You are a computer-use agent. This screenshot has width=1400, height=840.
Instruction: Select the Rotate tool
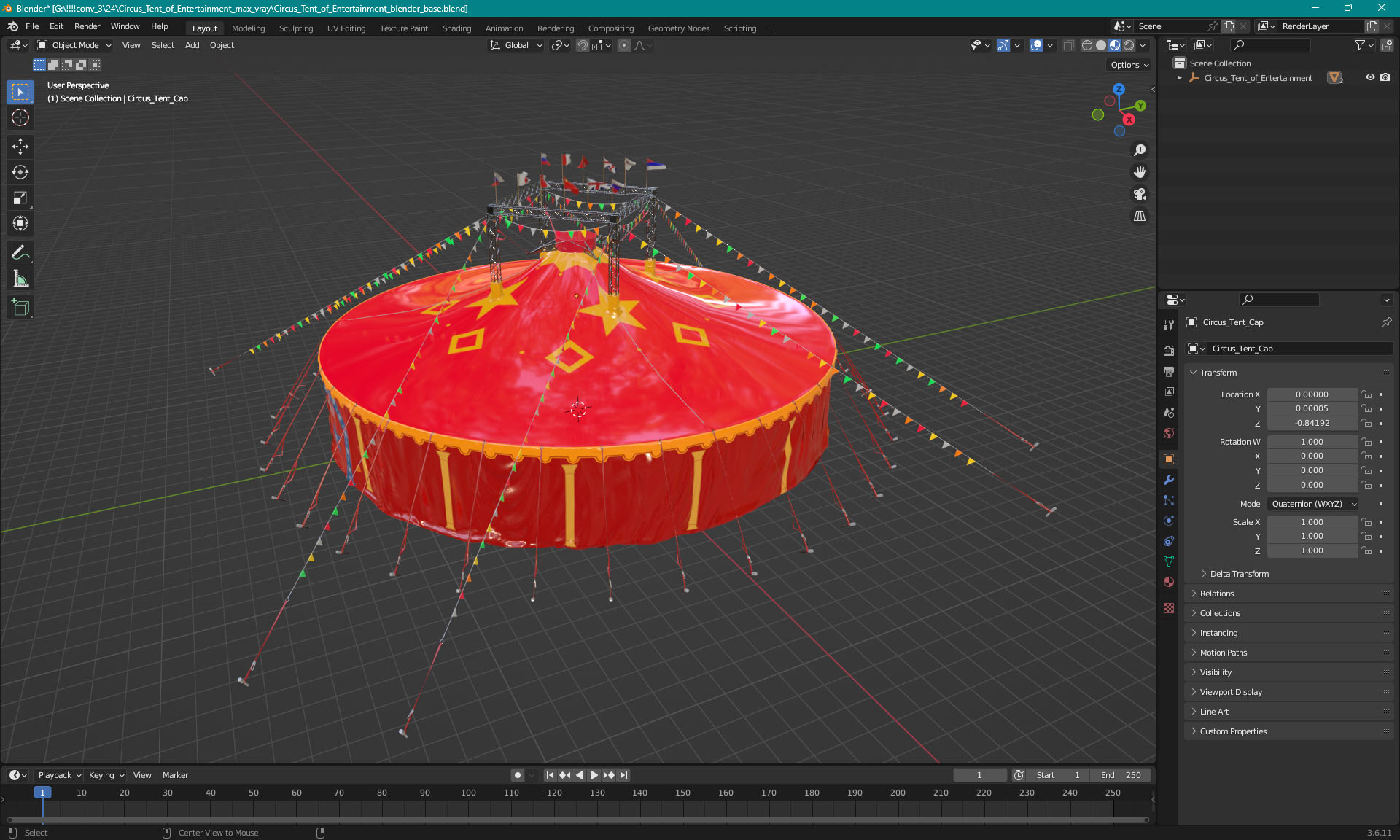(x=20, y=172)
